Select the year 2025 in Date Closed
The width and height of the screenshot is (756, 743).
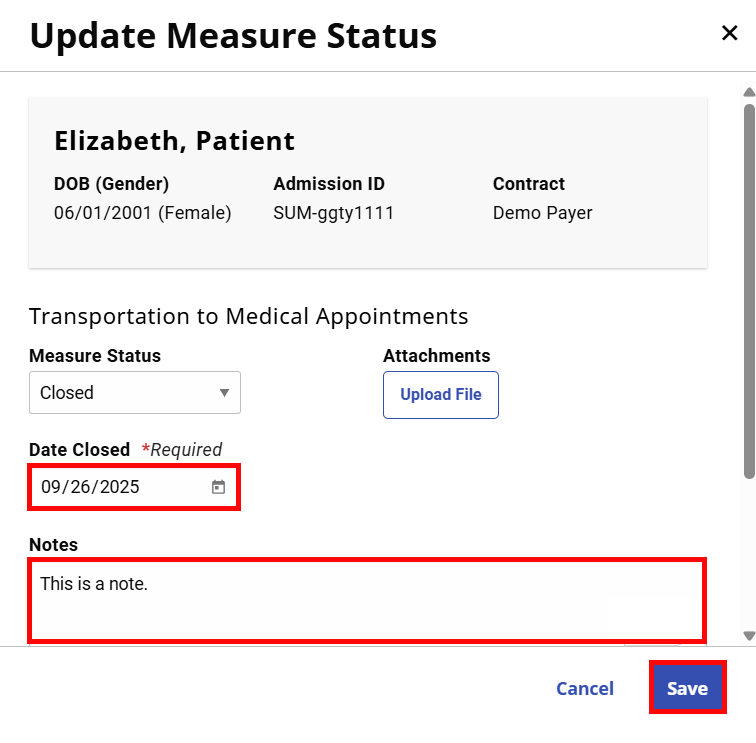pyautogui.click(x=119, y=488)
